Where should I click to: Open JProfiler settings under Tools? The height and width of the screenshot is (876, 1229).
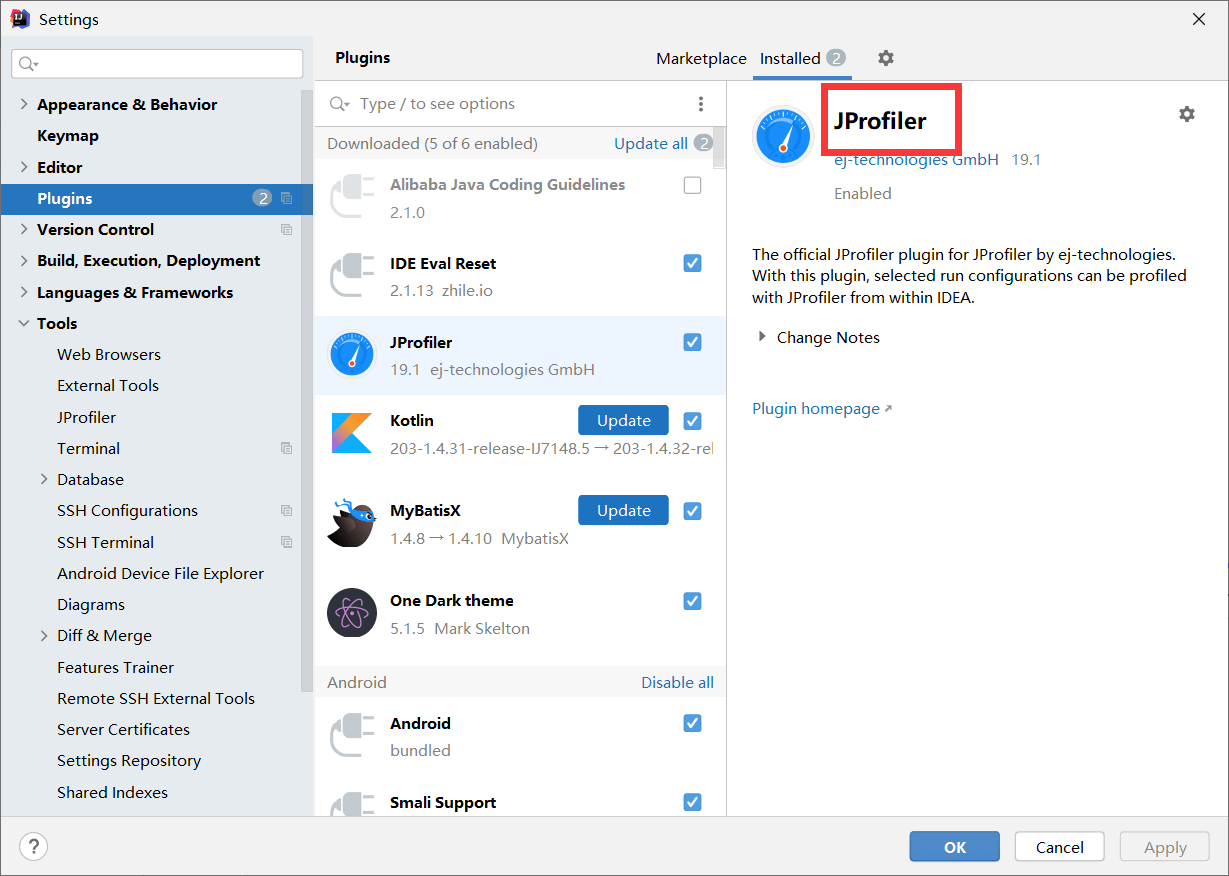[x=86, y=417]
